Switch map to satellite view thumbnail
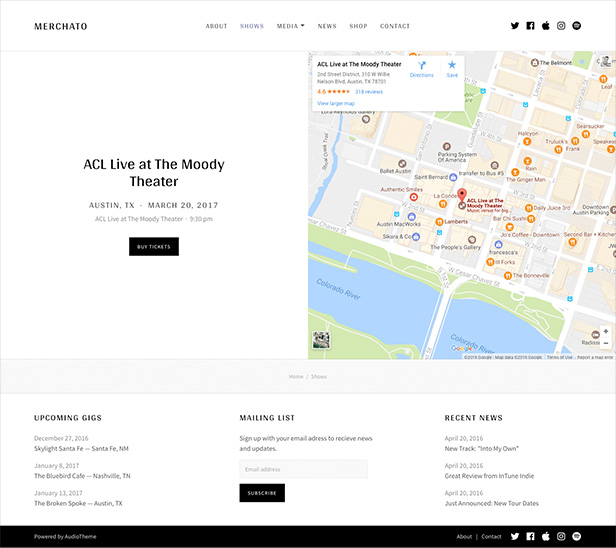 (321, 340)
